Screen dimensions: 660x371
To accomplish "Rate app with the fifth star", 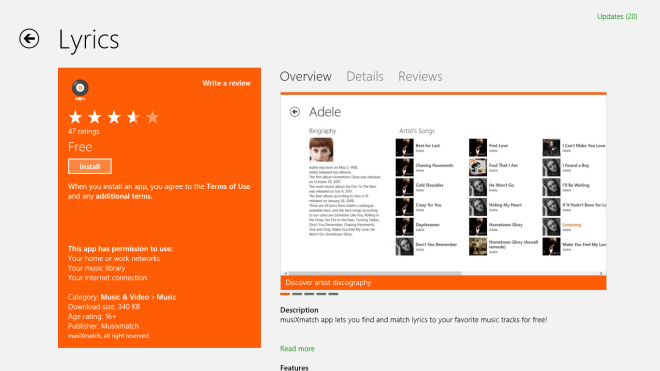I will pyautogui.click(x=152, y=117).
